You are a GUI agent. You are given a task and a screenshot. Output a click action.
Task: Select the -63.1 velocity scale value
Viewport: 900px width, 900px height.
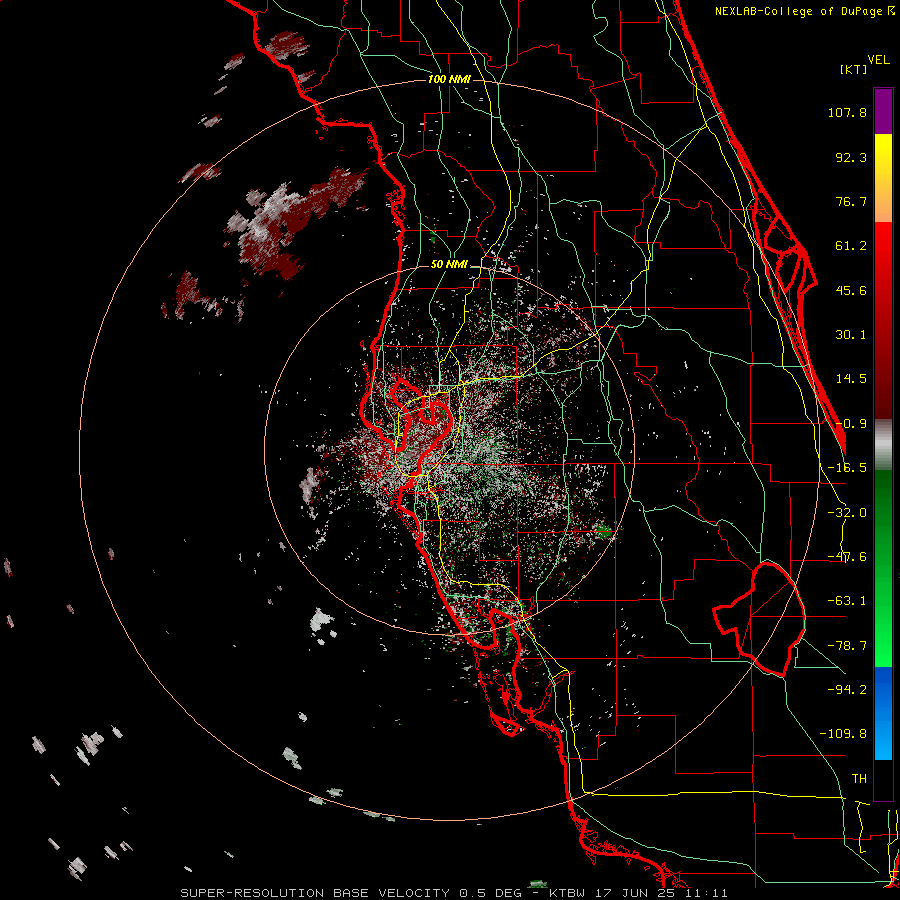click(x=847, y=601)
